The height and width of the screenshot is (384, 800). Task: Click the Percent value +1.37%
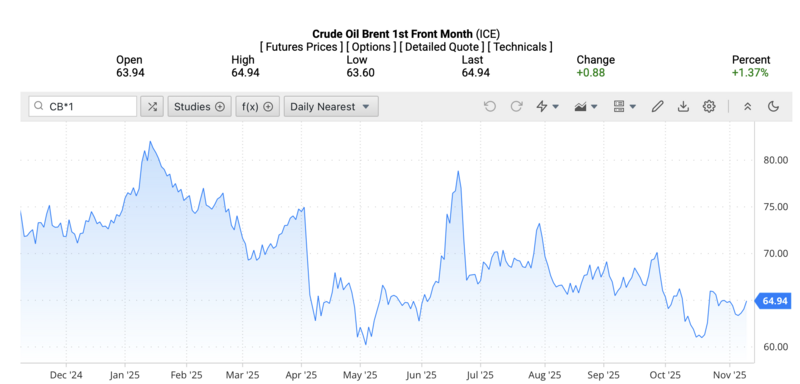(750, 72)
